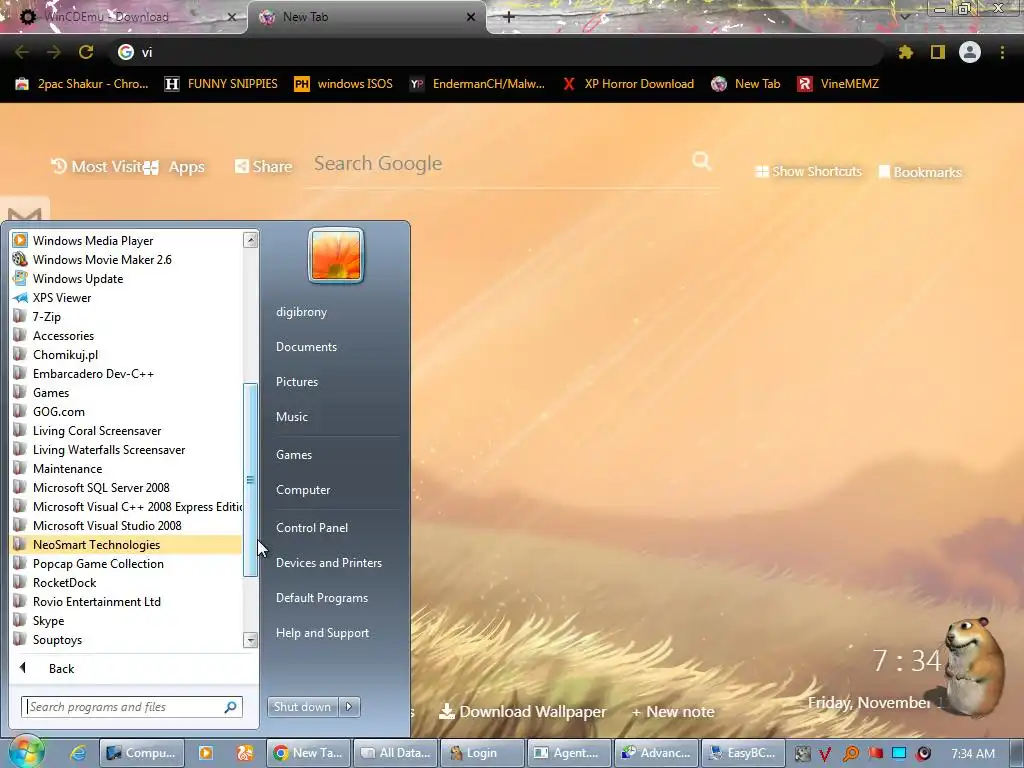Open Chrome's three-dot menu
This screenshot has height=768, width=1024.
(x=1002, y=52)
